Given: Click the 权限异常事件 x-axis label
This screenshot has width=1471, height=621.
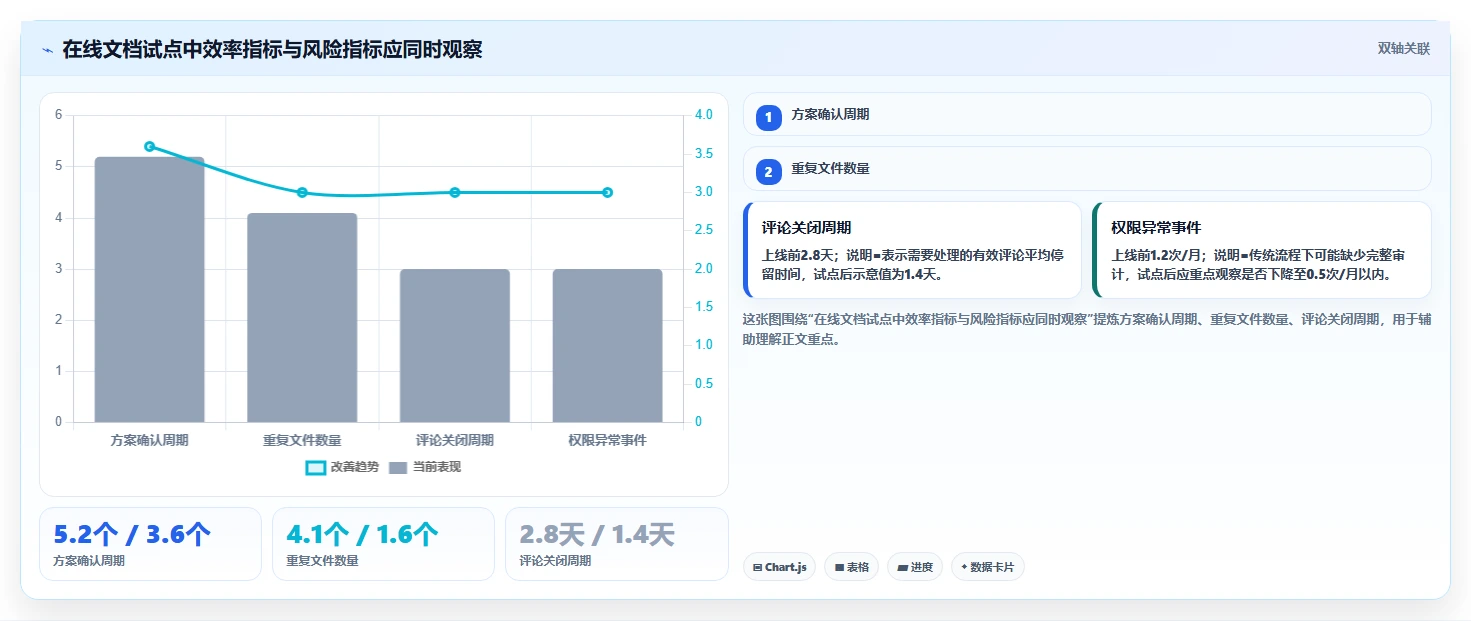Looking at the screenshot, I should click(607, 440).
